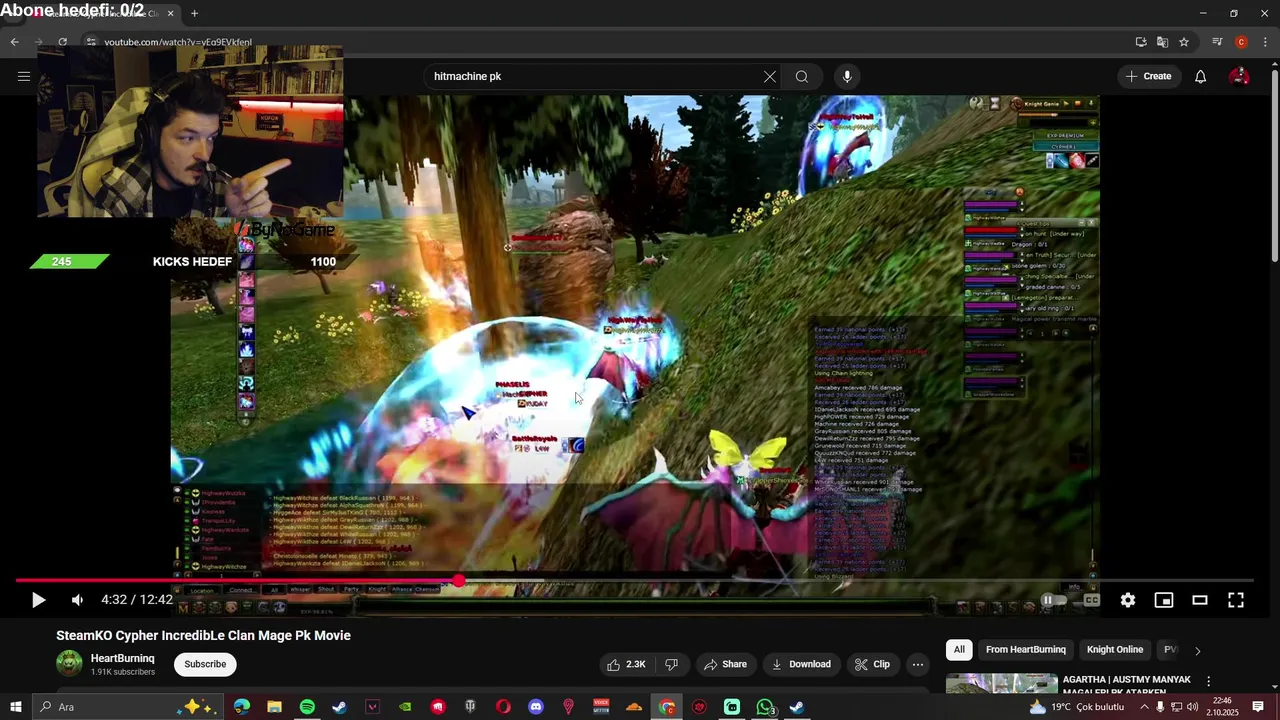Screen dimensions: 1280x720
Task: Select the All filter chip
Action: coord(959,650)
